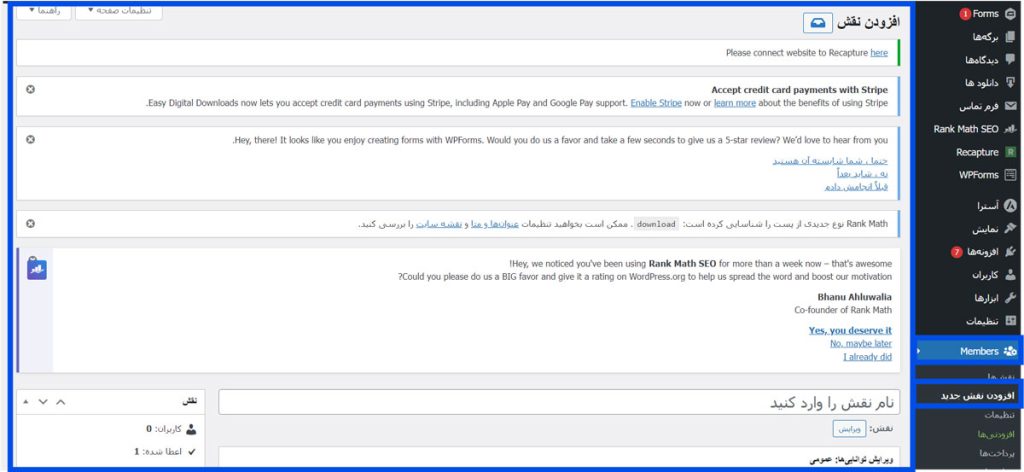The image size is (1024, 472).
Task: Open the راهنما (Help) dropdown tab
Action: click(x=44, y=10)
